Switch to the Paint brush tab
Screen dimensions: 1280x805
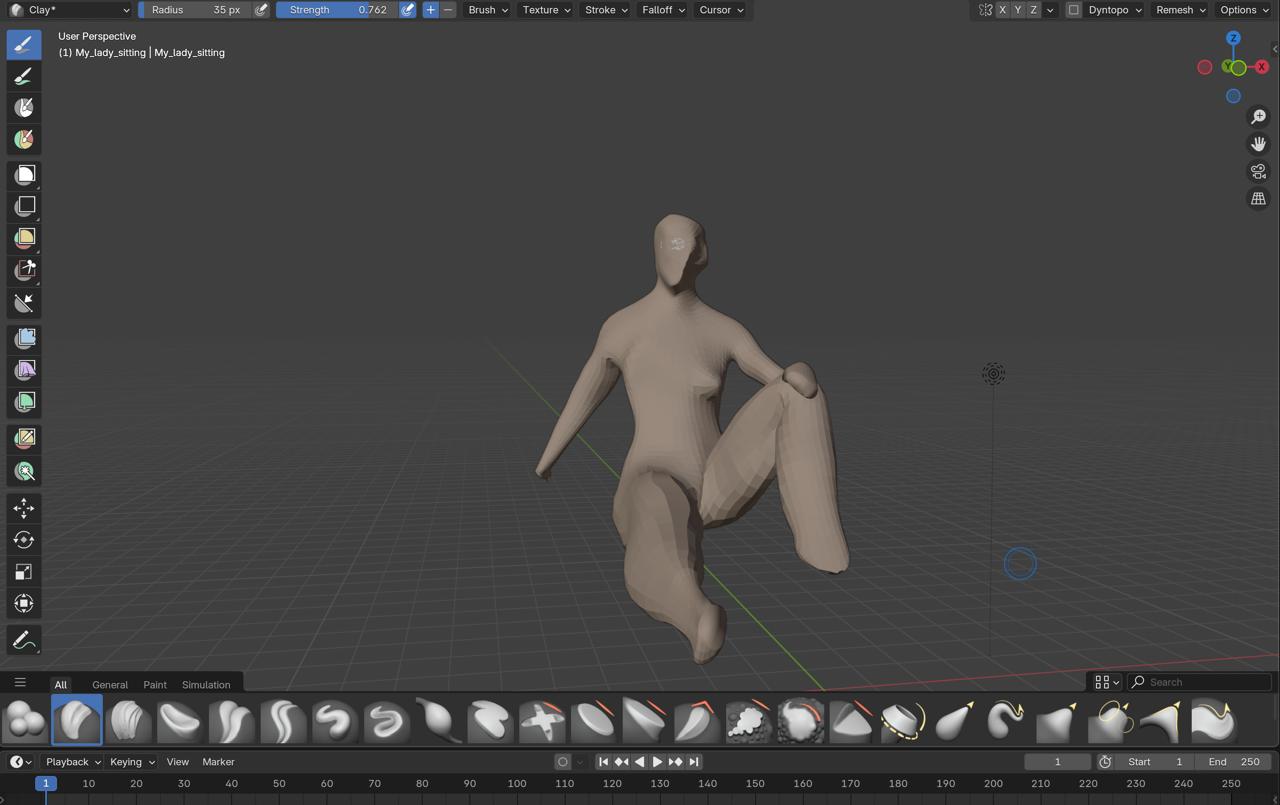coord(155,685)
